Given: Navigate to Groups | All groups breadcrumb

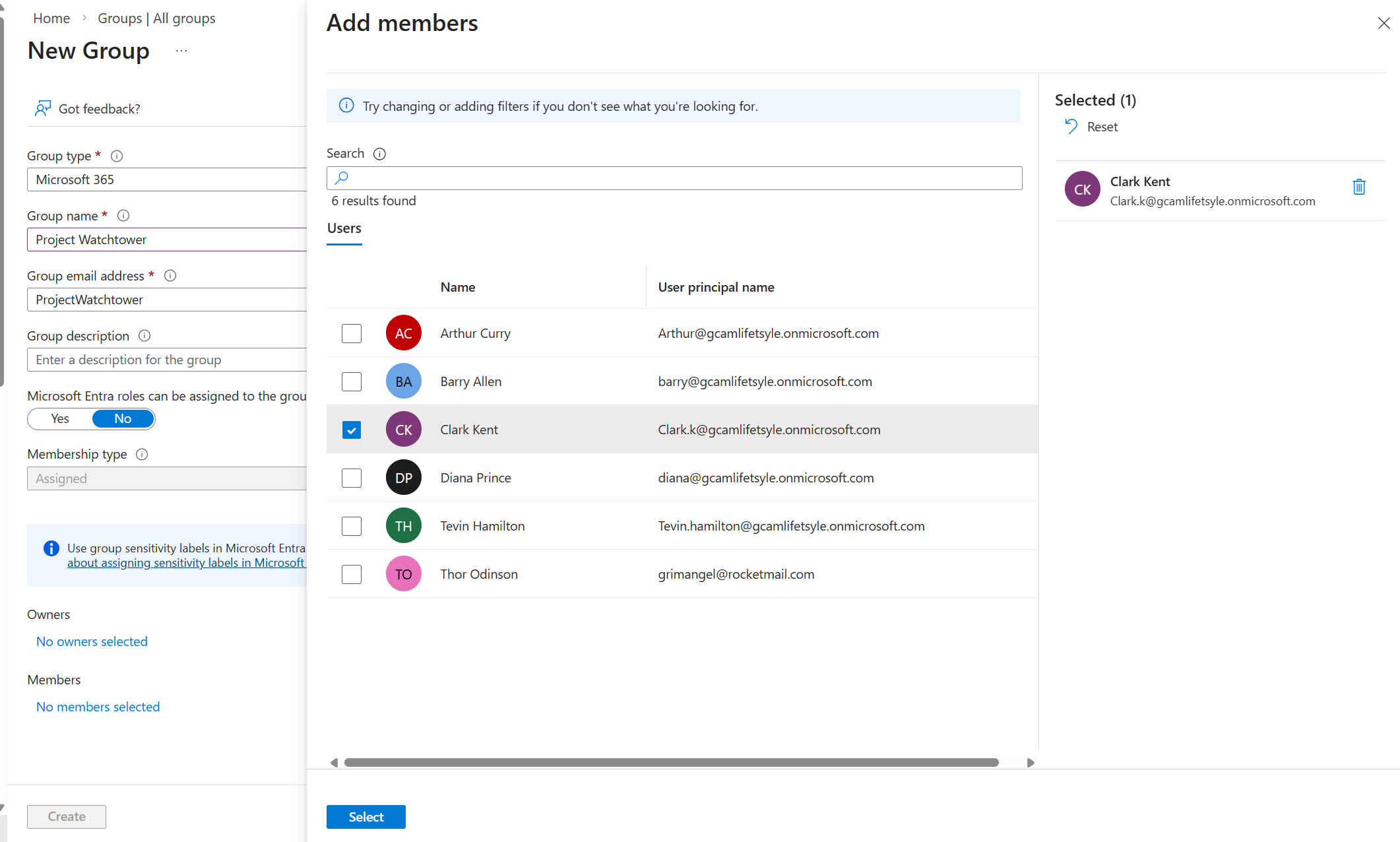Looking at the screenshot, I should (x=156, y=18).
